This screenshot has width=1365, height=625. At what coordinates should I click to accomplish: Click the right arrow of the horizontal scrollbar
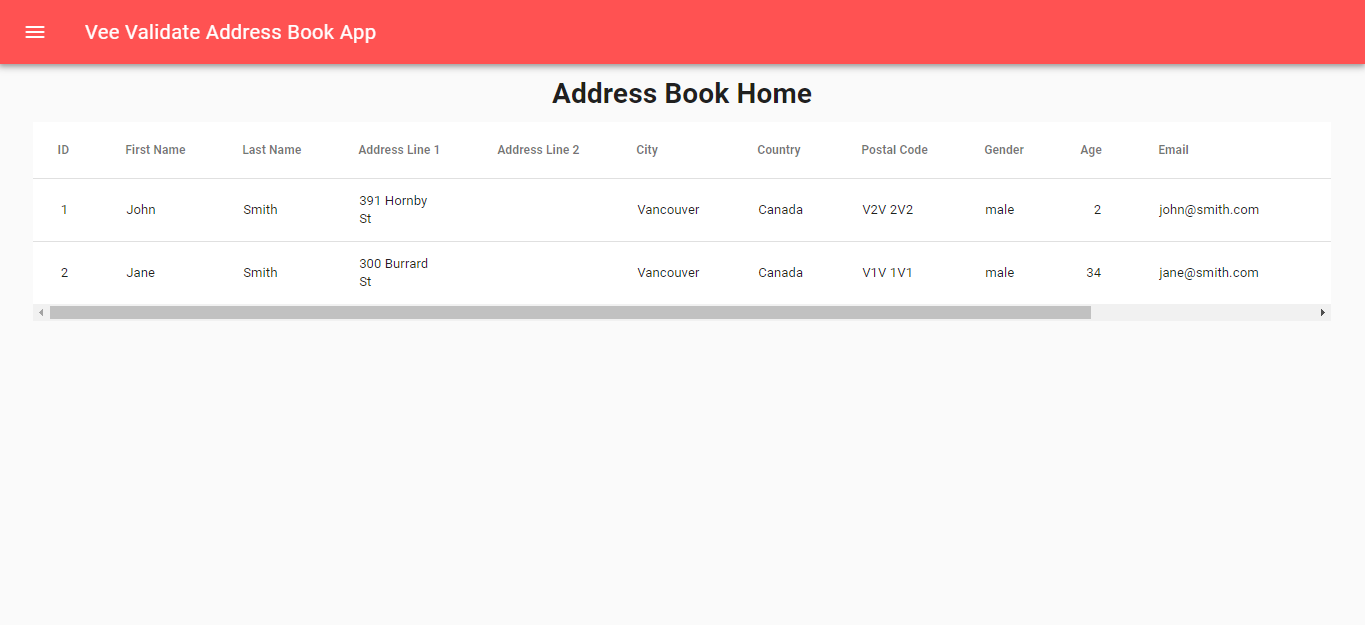(x=1324, y=311)
